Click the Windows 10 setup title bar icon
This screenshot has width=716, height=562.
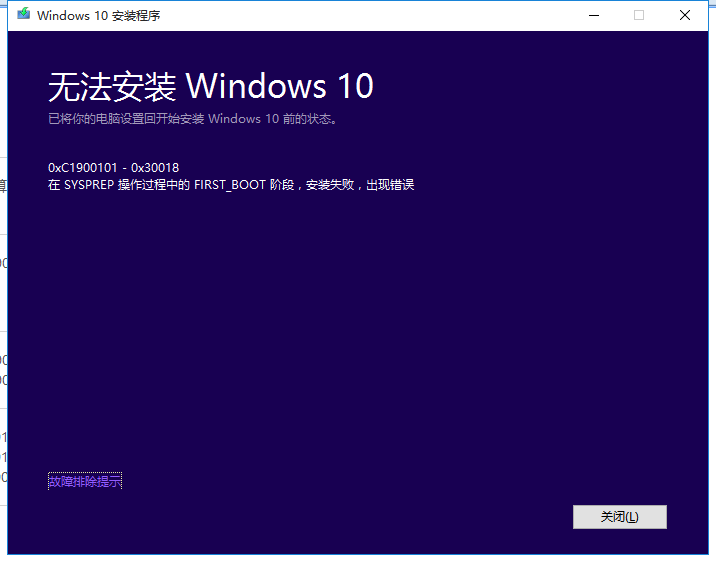tap(23, 14)
